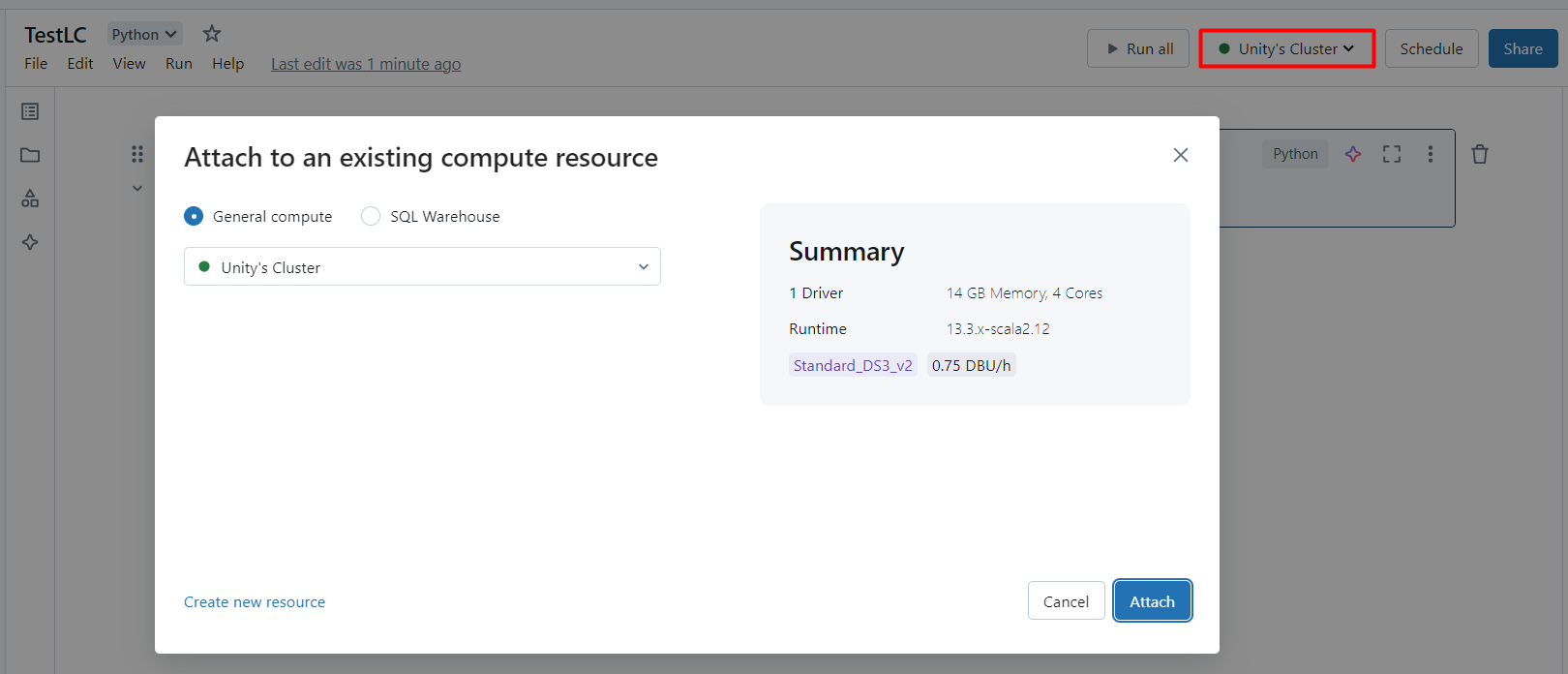1568x674 pixels.
Task: Open the Unity's Cluster compute selector in header
Action: click(1286, 48)
